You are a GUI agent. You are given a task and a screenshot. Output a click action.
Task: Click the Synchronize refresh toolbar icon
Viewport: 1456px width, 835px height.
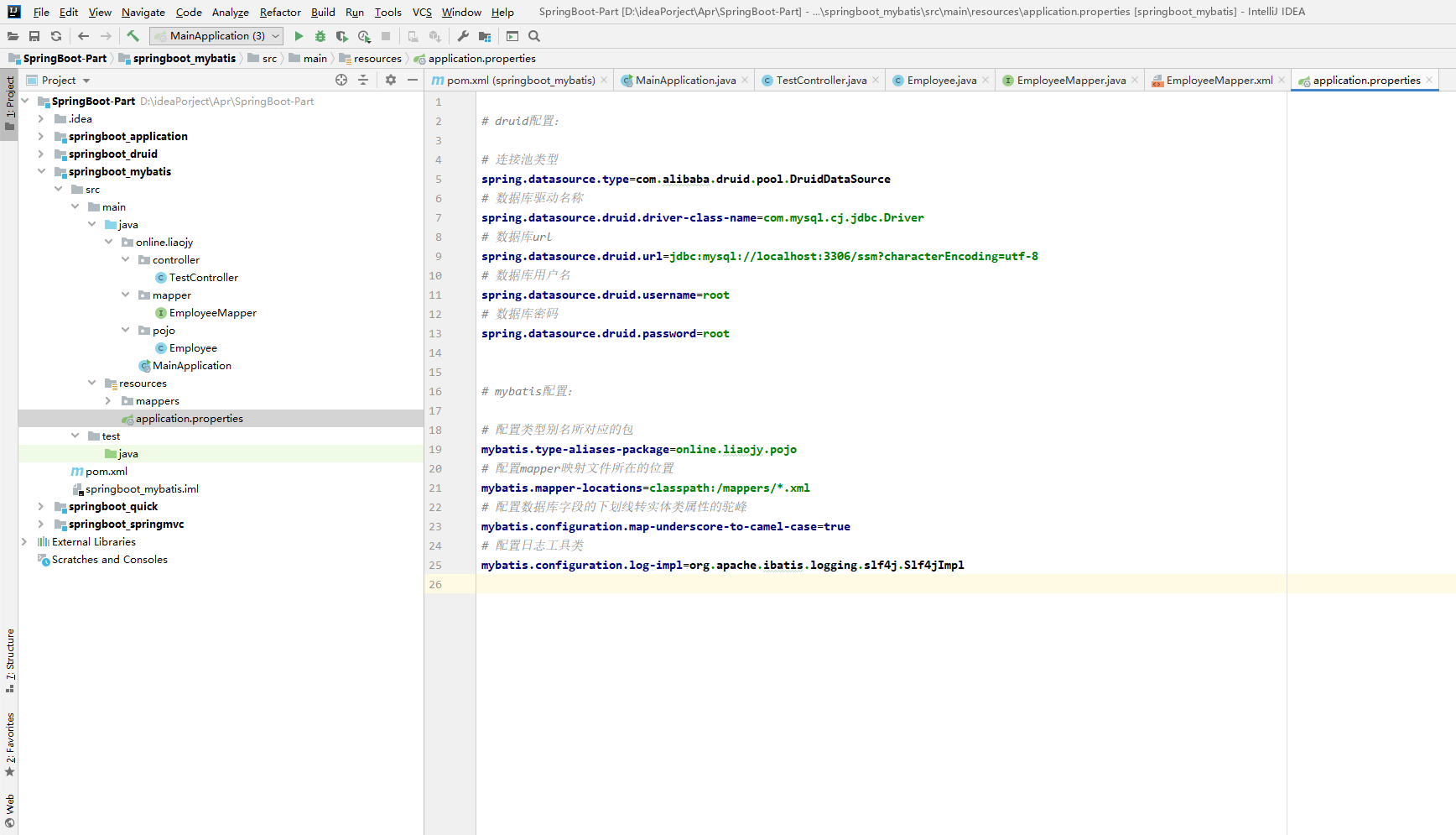pos(56,36)
